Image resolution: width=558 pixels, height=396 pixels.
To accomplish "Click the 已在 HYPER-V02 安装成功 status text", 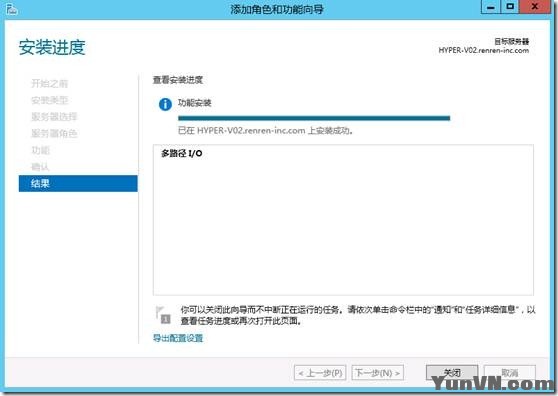I will (x=265, y=131).
